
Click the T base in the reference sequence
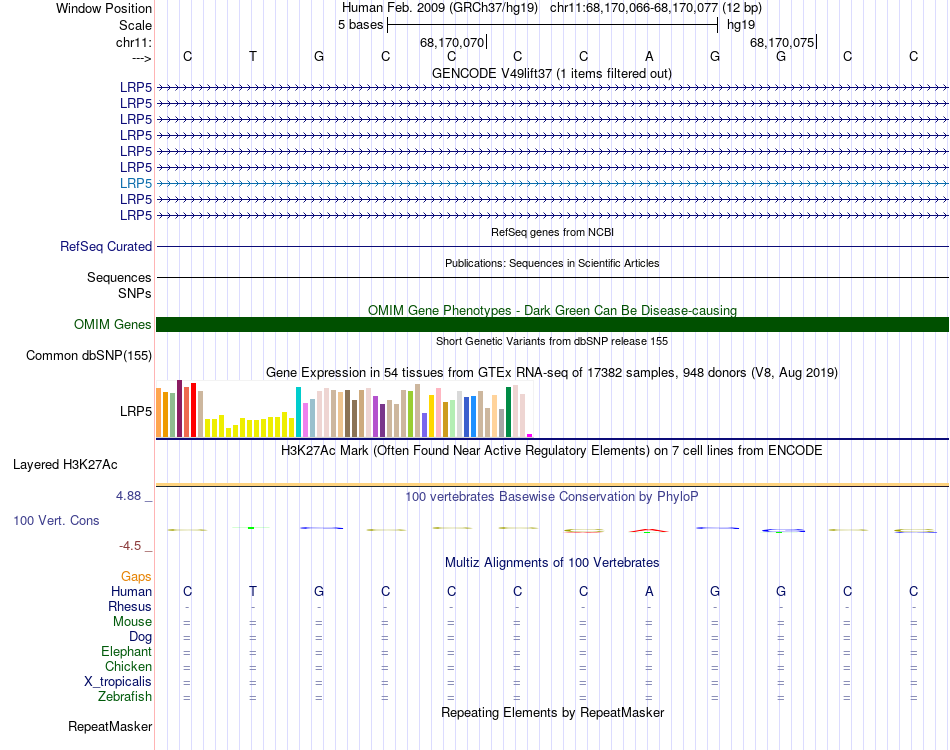coord(253,56)
